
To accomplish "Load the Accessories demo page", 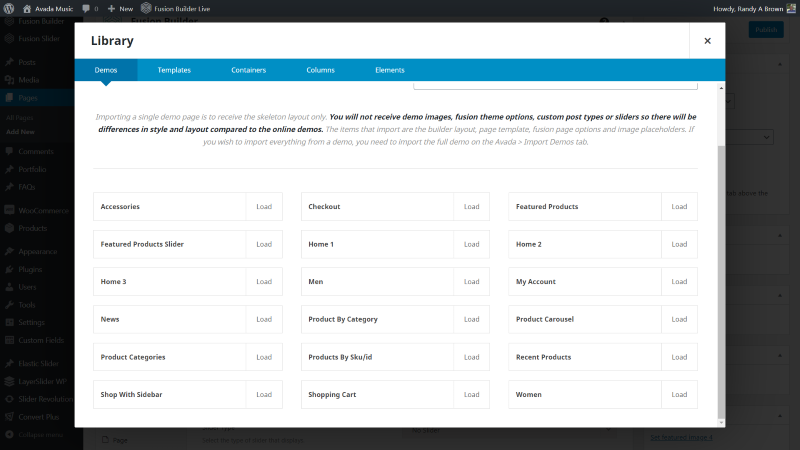I will coord(264,207).
